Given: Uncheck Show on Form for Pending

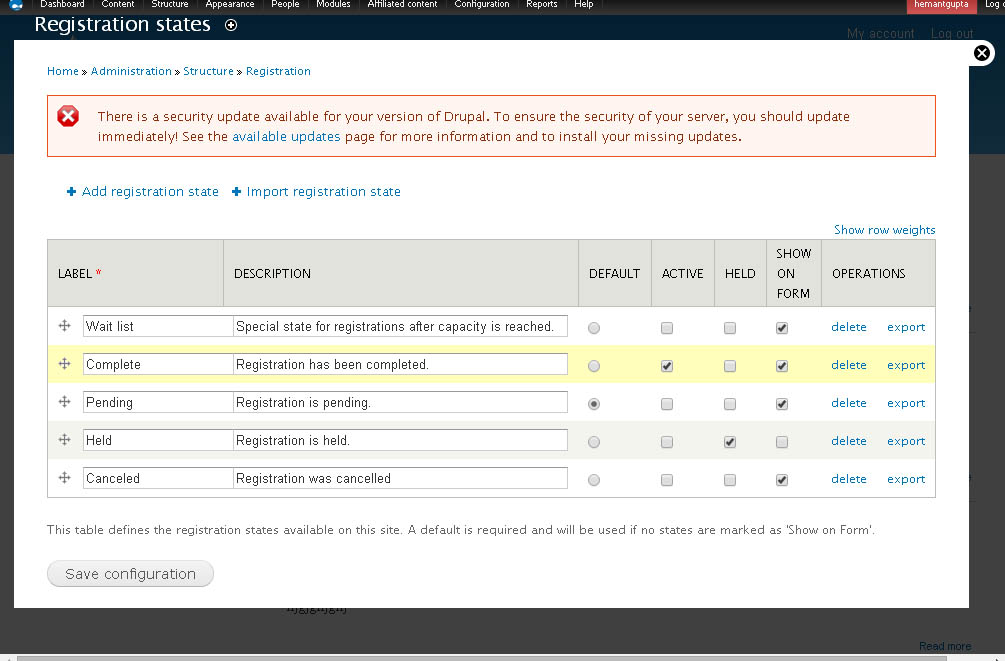Looking at the screenshot, I should [x=782, y=404].
